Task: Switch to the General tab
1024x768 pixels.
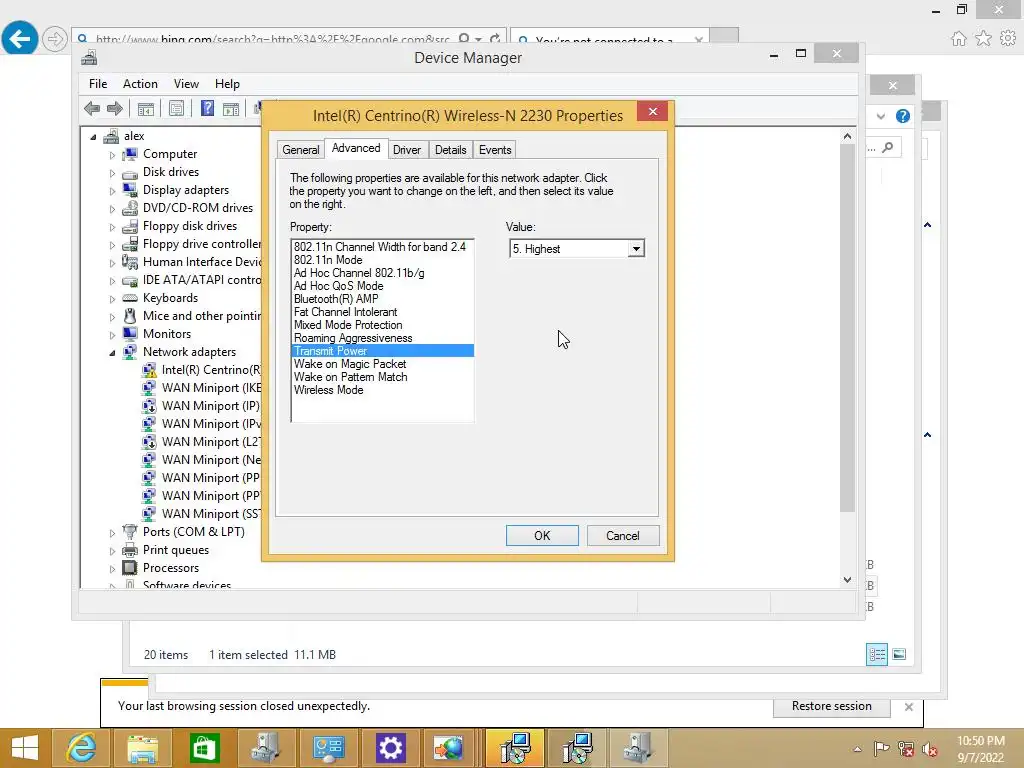Action: [x=300, y=150]
